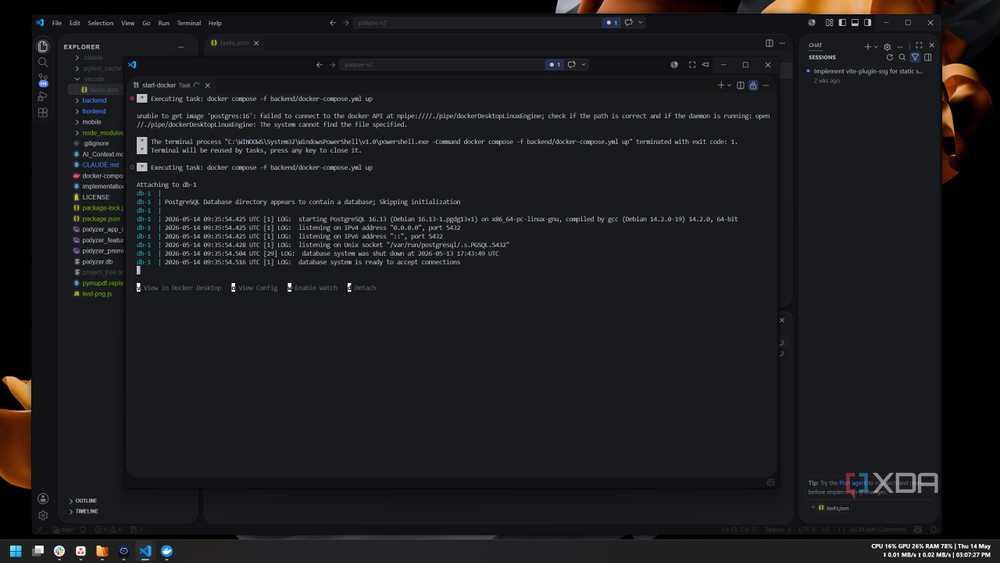Image resolution: width=1000 pixels, height=563 pixels.
Task: Expand the mobile folder in Explorer
Action: pos(92,122)
